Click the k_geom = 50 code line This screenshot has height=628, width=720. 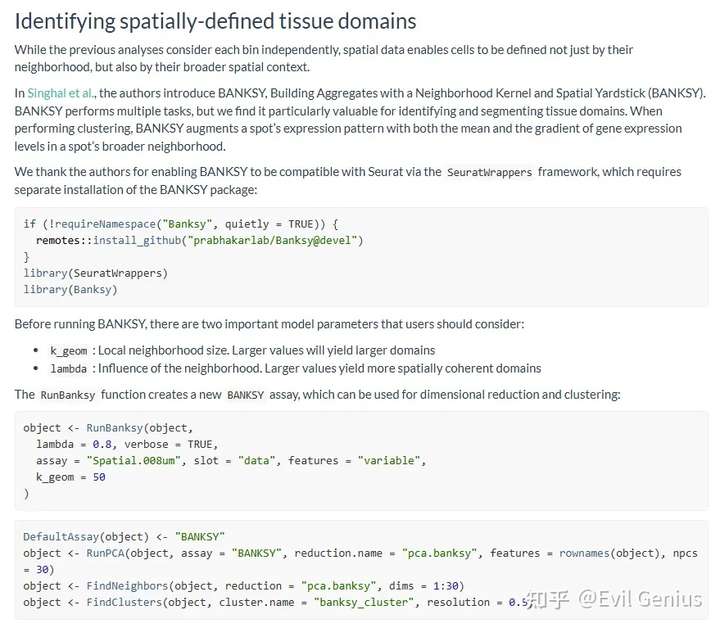click(x=71, y=477)
